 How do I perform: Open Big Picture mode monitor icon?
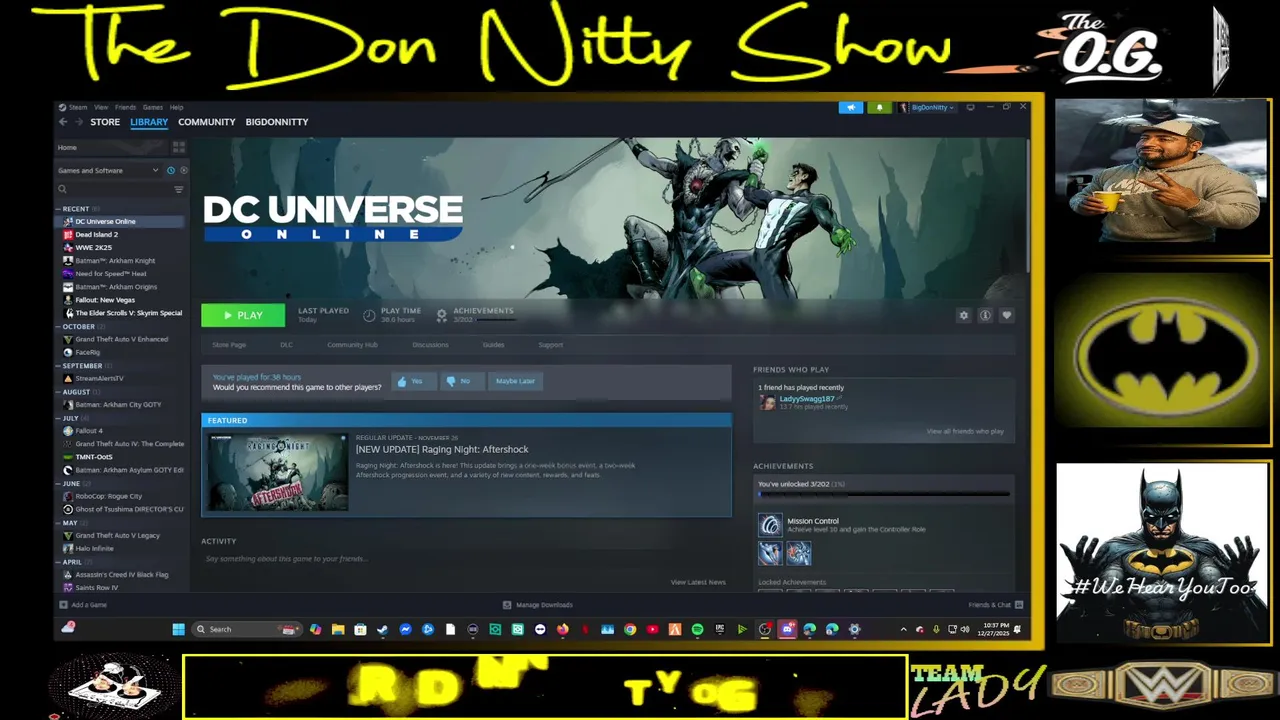(970, 107)
